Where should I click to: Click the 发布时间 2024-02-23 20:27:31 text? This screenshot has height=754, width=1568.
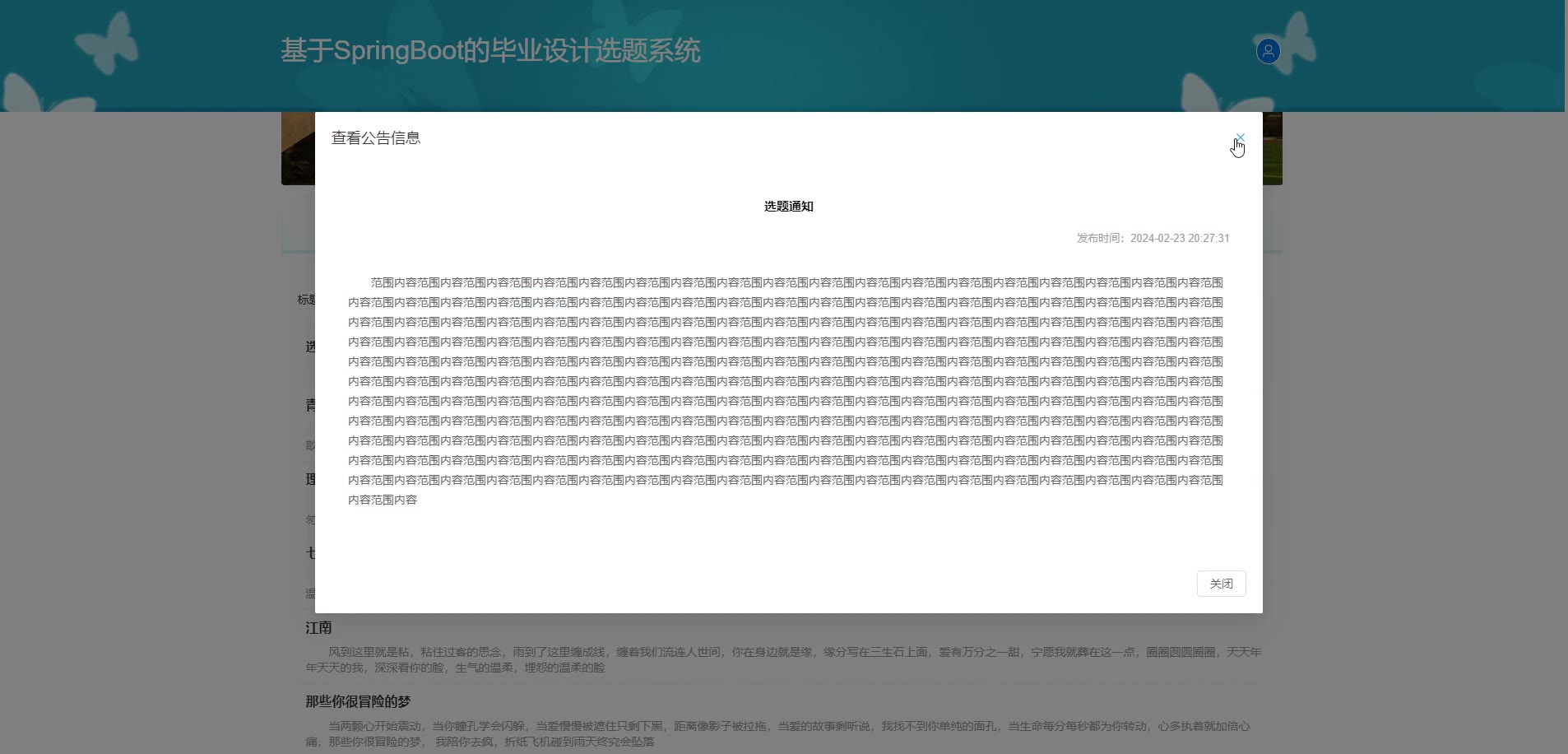[1153, 238]
